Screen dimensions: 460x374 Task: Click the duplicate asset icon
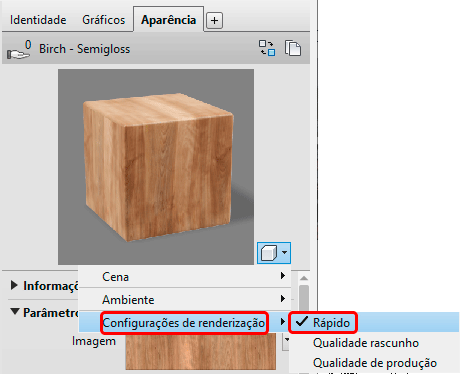293,48
